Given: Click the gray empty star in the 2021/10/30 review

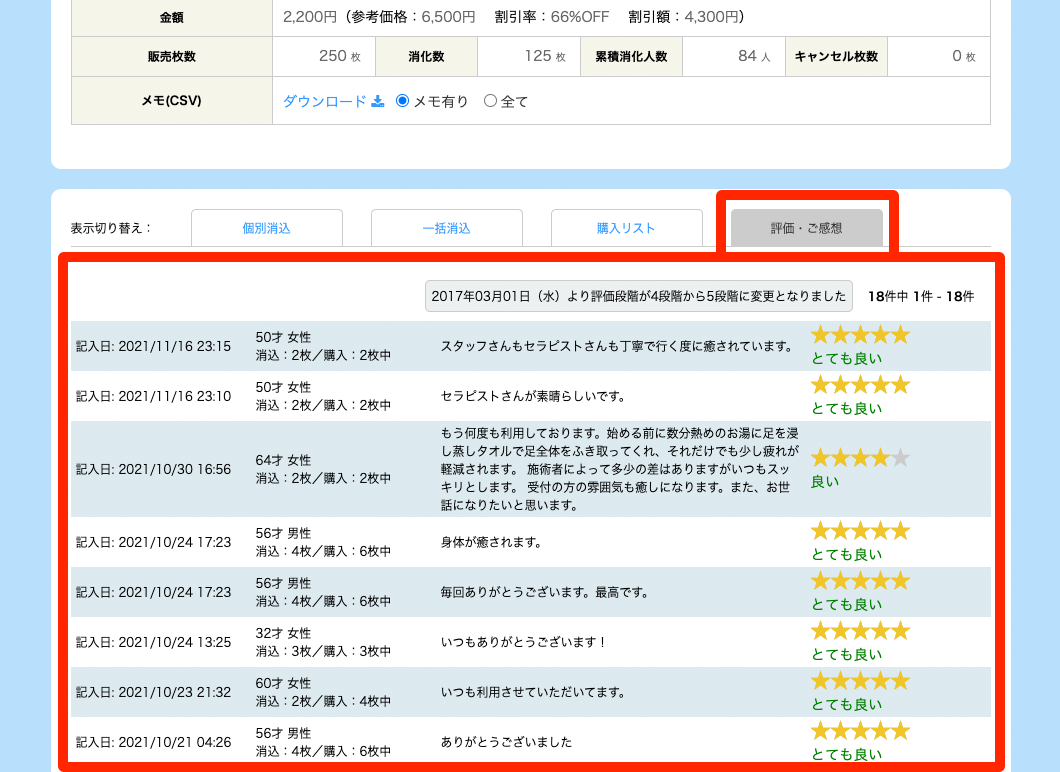Looking at the screenshot, I should coord(900,458).
